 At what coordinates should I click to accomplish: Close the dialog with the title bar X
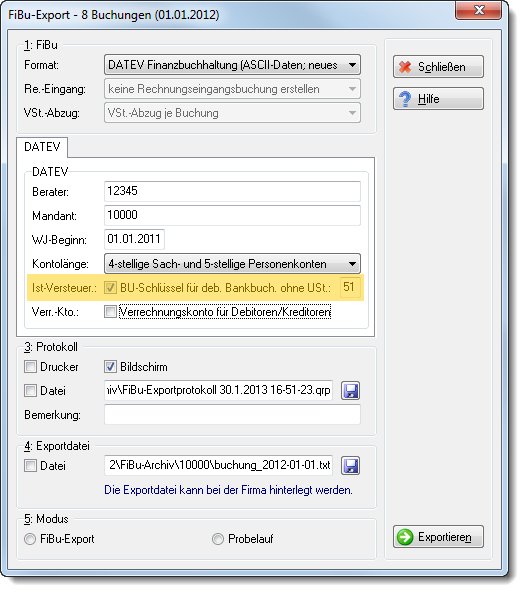click(479, 10)
